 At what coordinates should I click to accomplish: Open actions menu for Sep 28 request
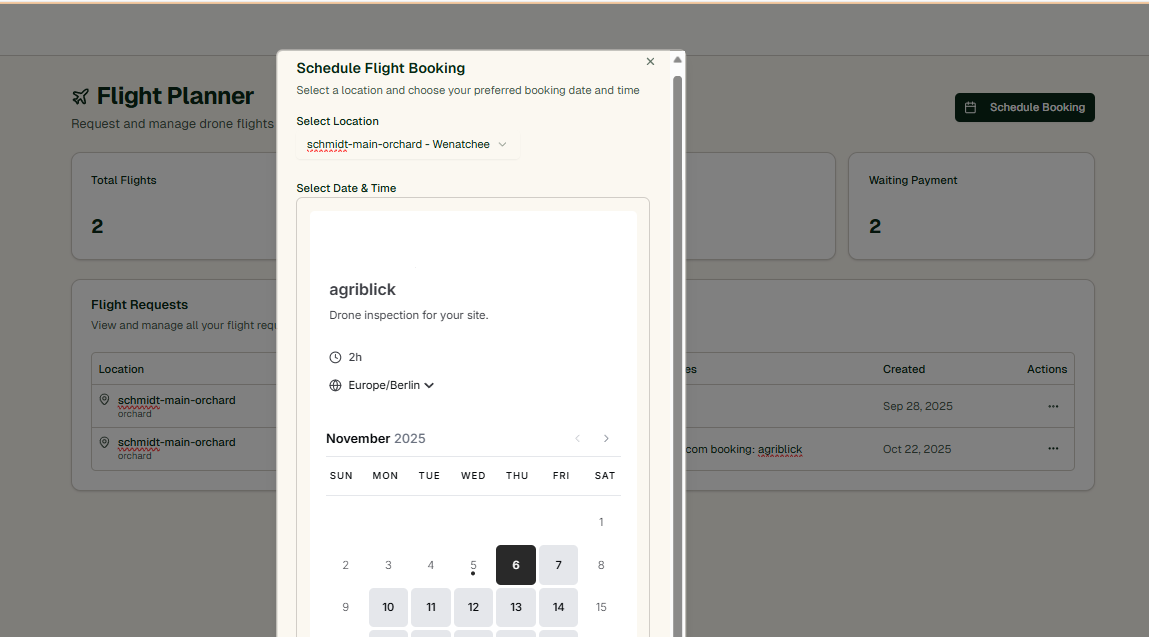1052,407
